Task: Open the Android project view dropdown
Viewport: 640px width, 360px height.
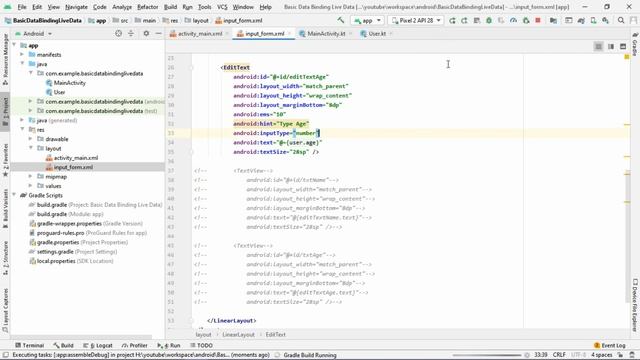Action: coord(33,33)
